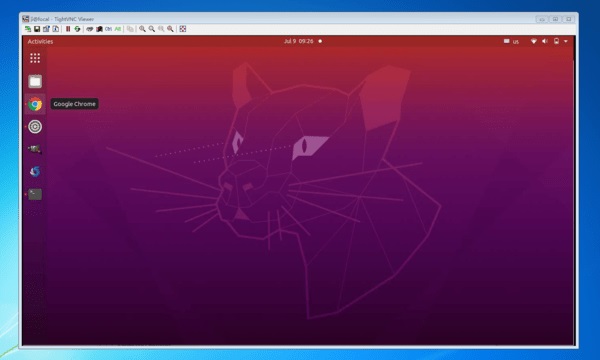Pause the VNC screen updates
The height and width of the screenshot is (360, 600).
68,29
